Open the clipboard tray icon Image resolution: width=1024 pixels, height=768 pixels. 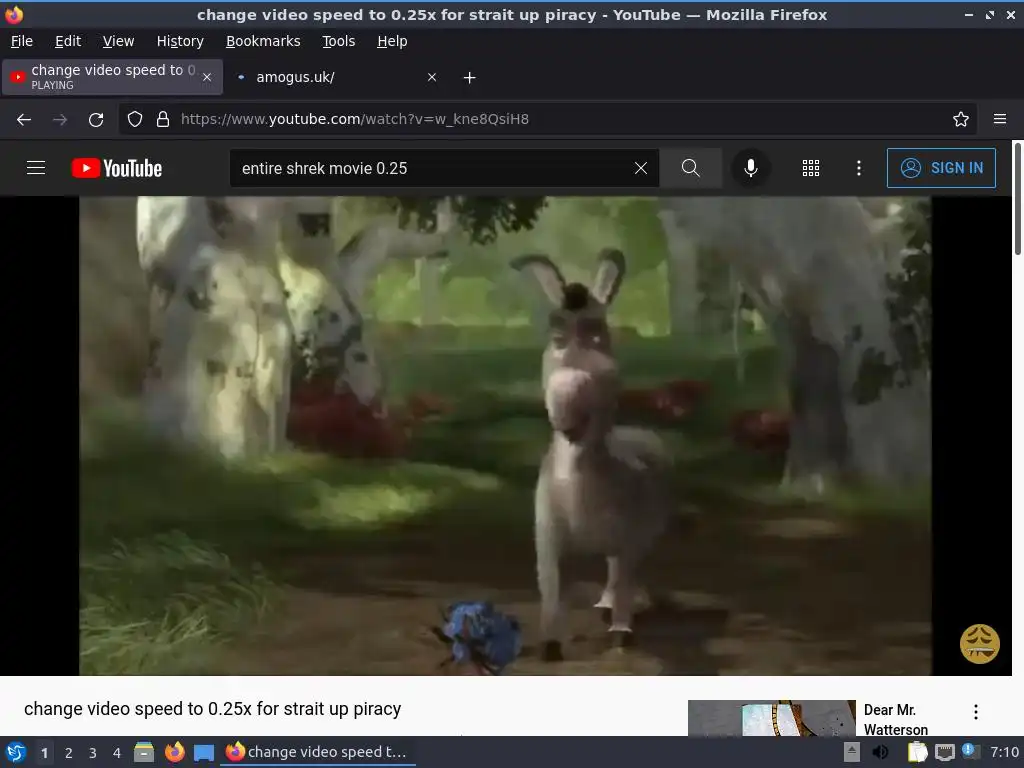(917, 752)
